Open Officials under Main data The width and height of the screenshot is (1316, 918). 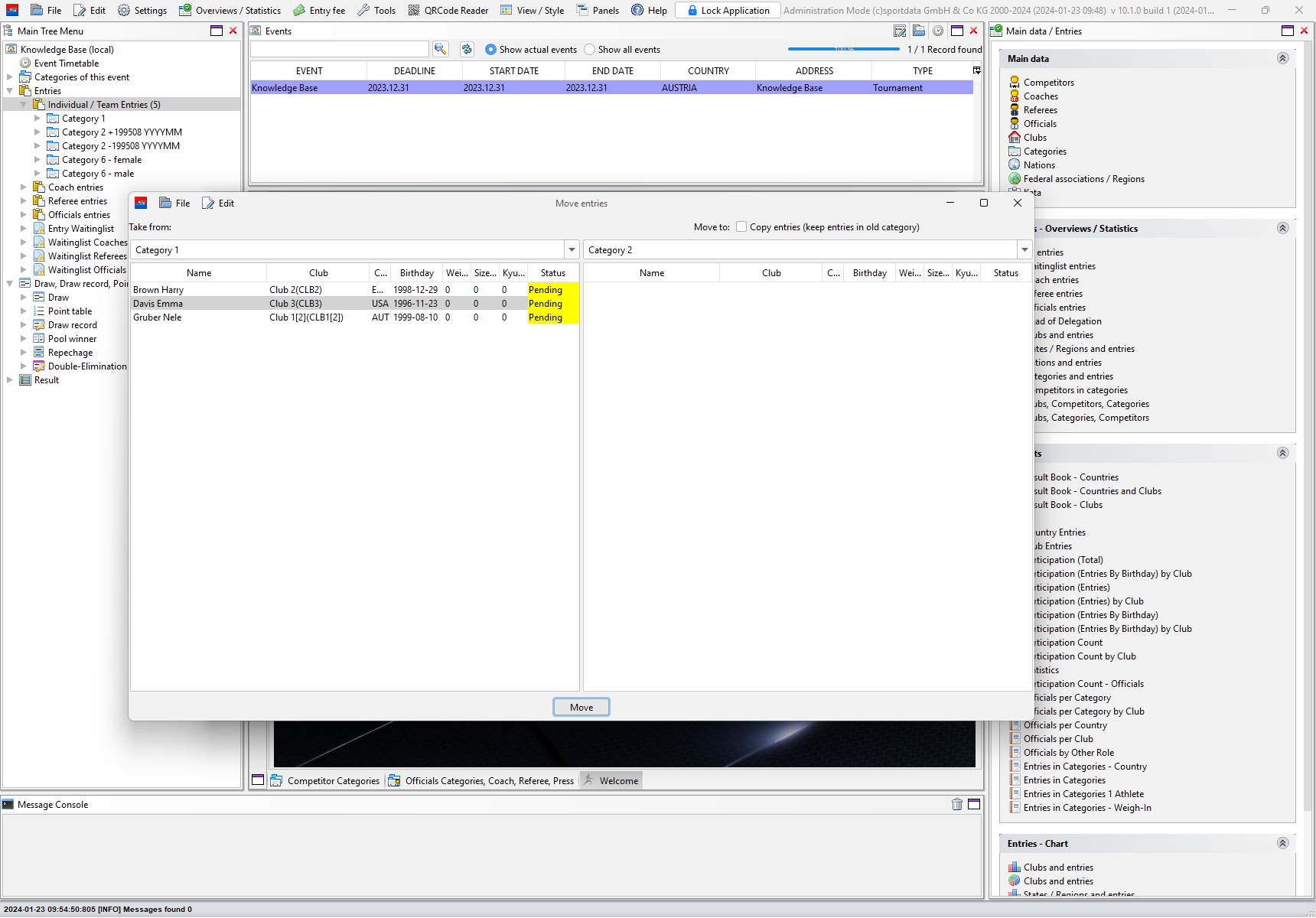click(1040, 124)
